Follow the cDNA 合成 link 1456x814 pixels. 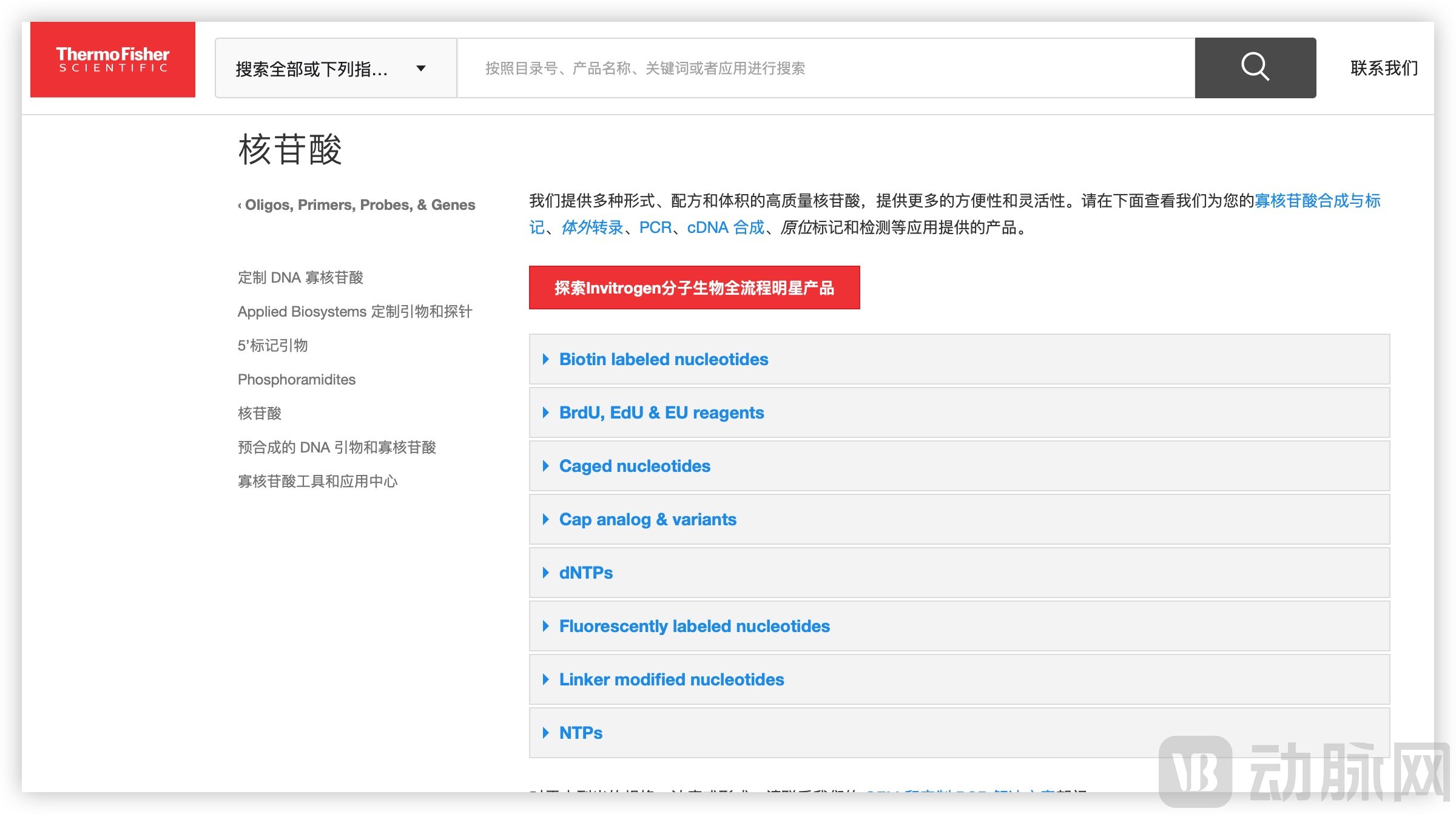click(x=726, y=227)
